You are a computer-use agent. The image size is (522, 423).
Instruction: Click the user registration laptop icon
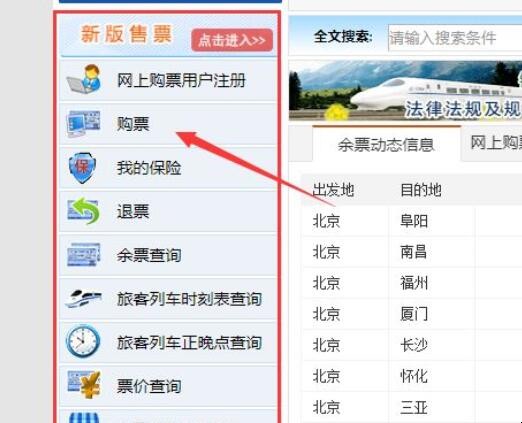(84, 79)
